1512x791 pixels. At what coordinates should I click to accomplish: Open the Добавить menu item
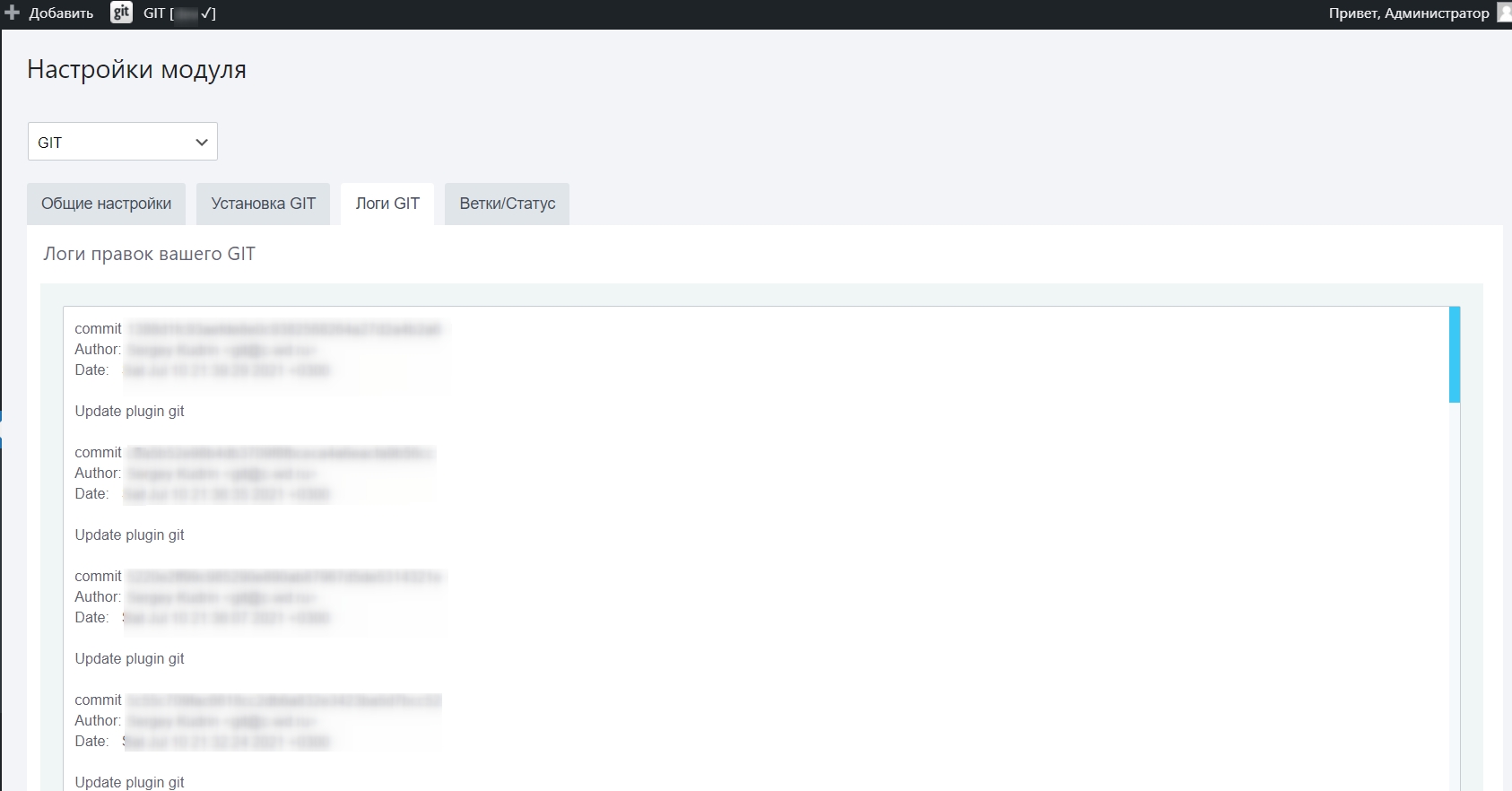61,13
